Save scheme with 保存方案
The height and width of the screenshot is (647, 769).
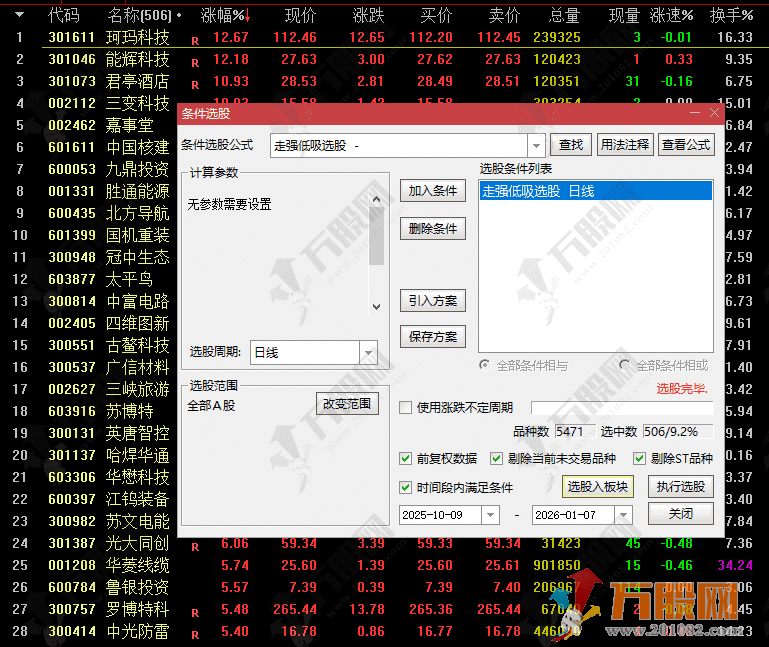[433, 336]
